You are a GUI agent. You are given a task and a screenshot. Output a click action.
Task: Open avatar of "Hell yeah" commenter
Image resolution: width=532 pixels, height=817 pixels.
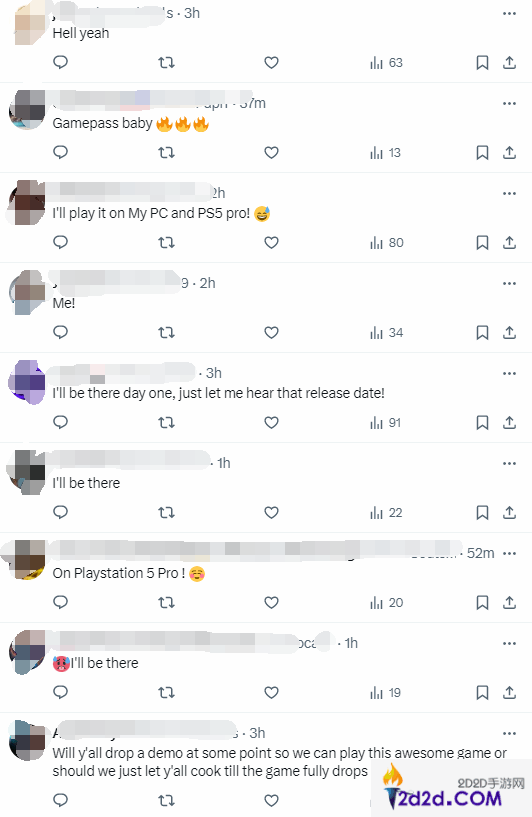click(29, 23)
